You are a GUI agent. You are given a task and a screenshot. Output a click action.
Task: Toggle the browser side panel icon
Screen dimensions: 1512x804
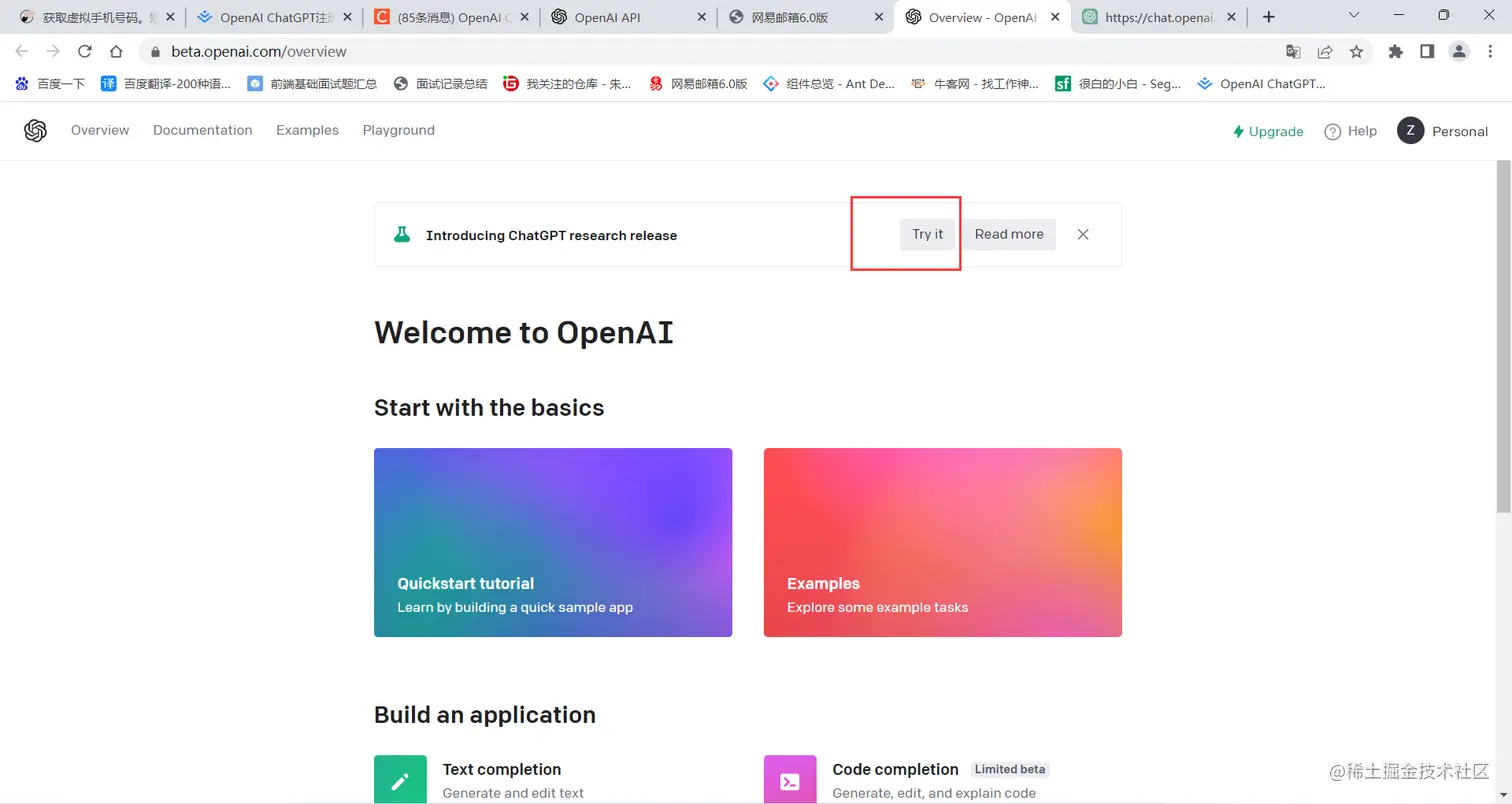(1427, 51)
